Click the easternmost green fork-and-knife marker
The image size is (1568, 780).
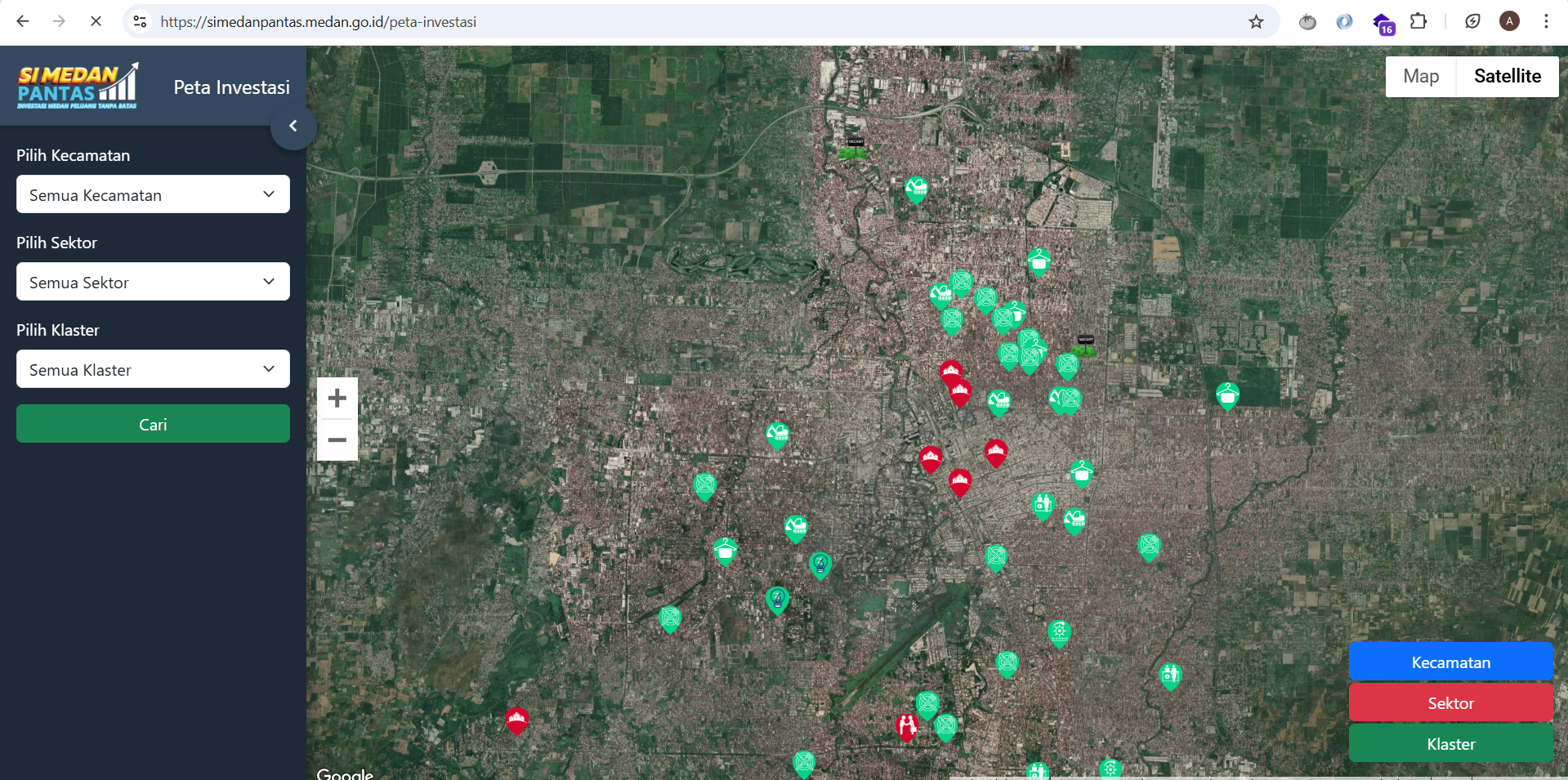click(1149, 546)
